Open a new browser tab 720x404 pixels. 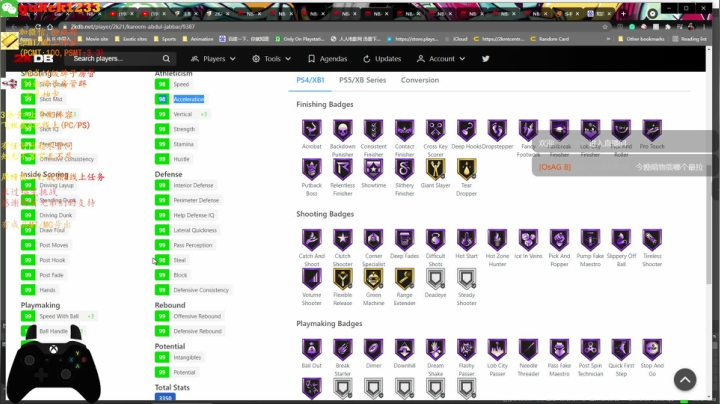click(x=623, y=14)
